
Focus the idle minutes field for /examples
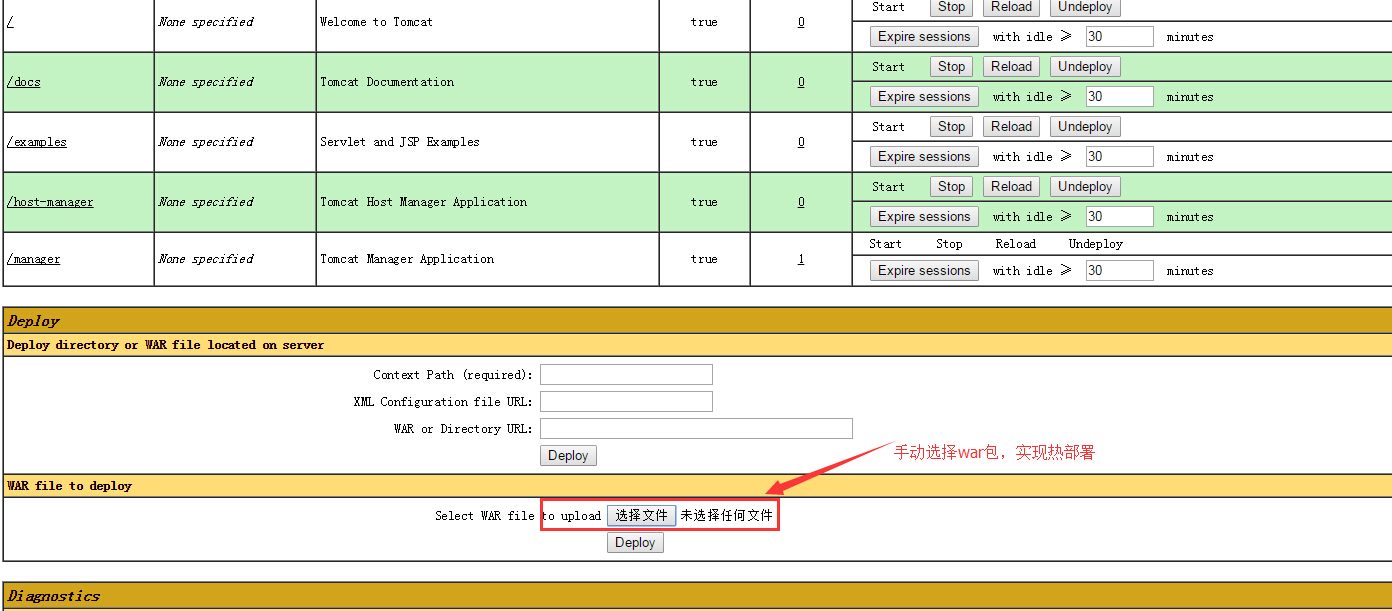pos(1119,157)
